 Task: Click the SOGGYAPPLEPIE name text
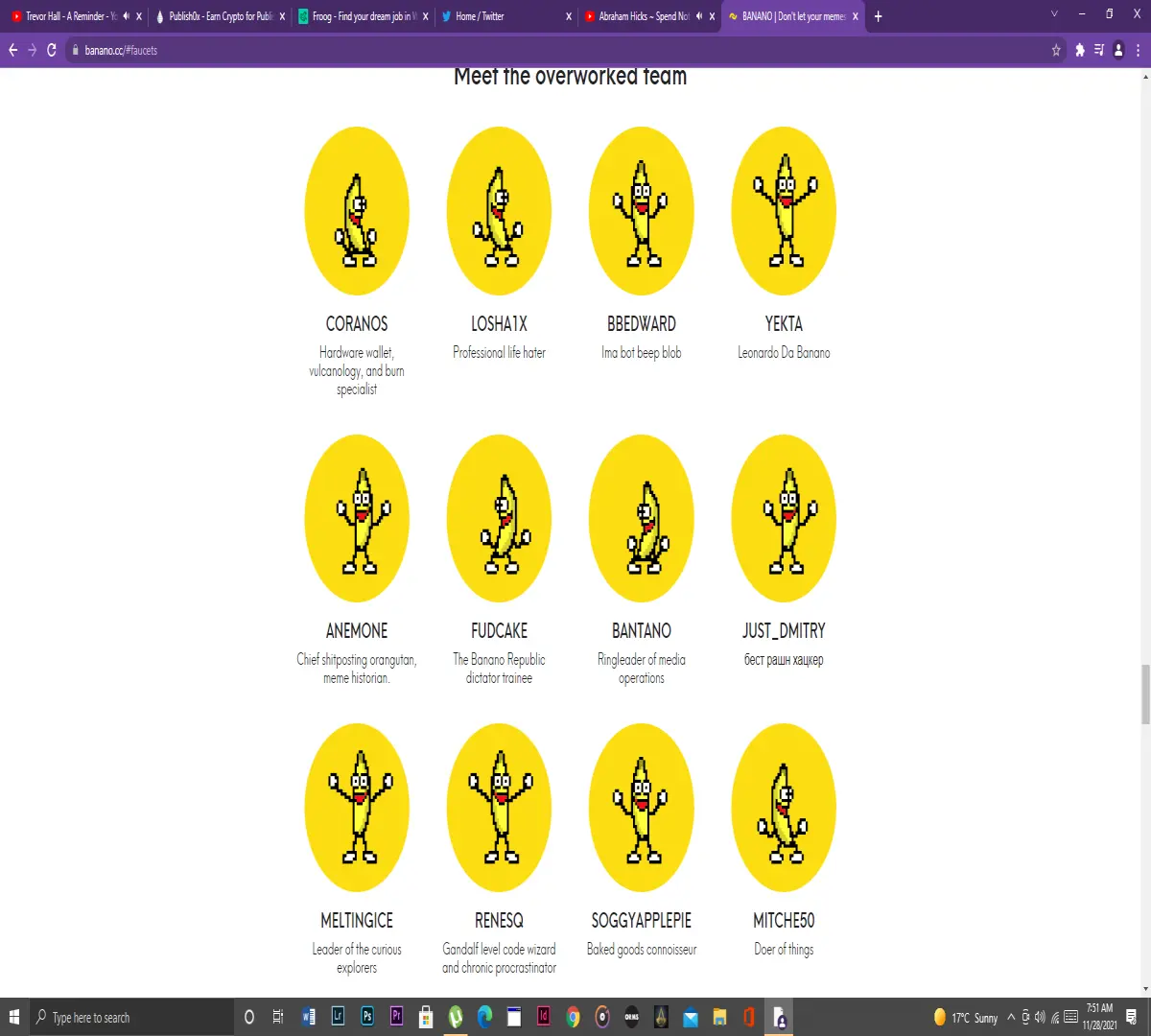(x=642, y=921)
